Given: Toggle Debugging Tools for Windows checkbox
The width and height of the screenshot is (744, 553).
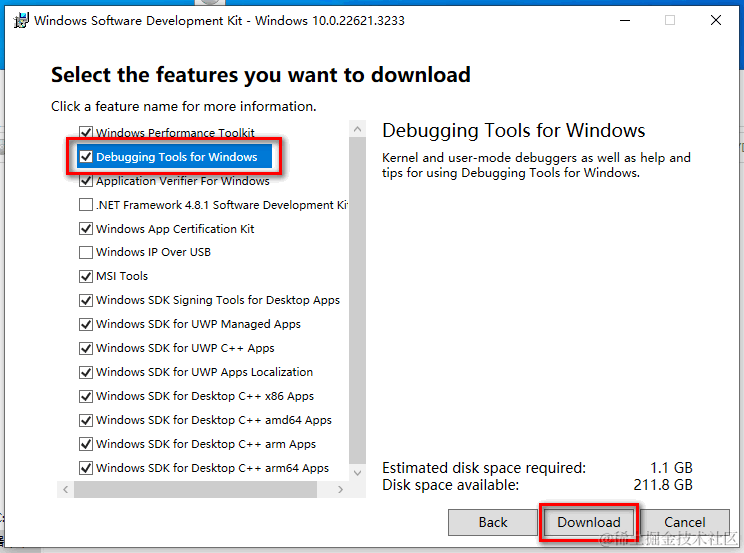Looking at the screenshot, I should tap(86, 157).
